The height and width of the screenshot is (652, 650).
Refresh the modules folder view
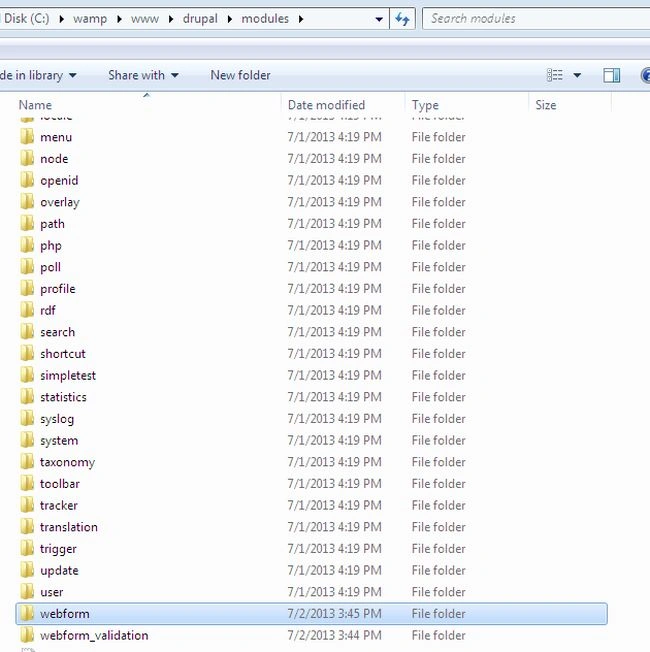[402, 19]
